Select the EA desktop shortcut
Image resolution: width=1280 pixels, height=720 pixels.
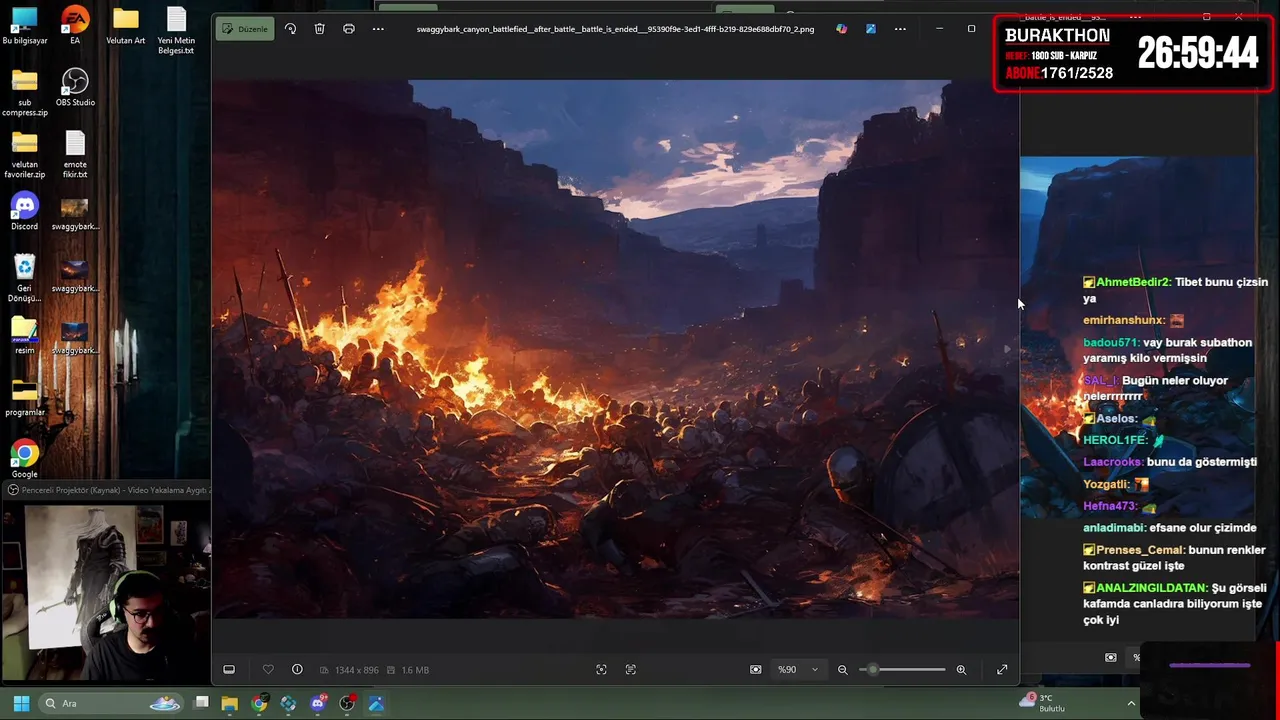[75, 26]
